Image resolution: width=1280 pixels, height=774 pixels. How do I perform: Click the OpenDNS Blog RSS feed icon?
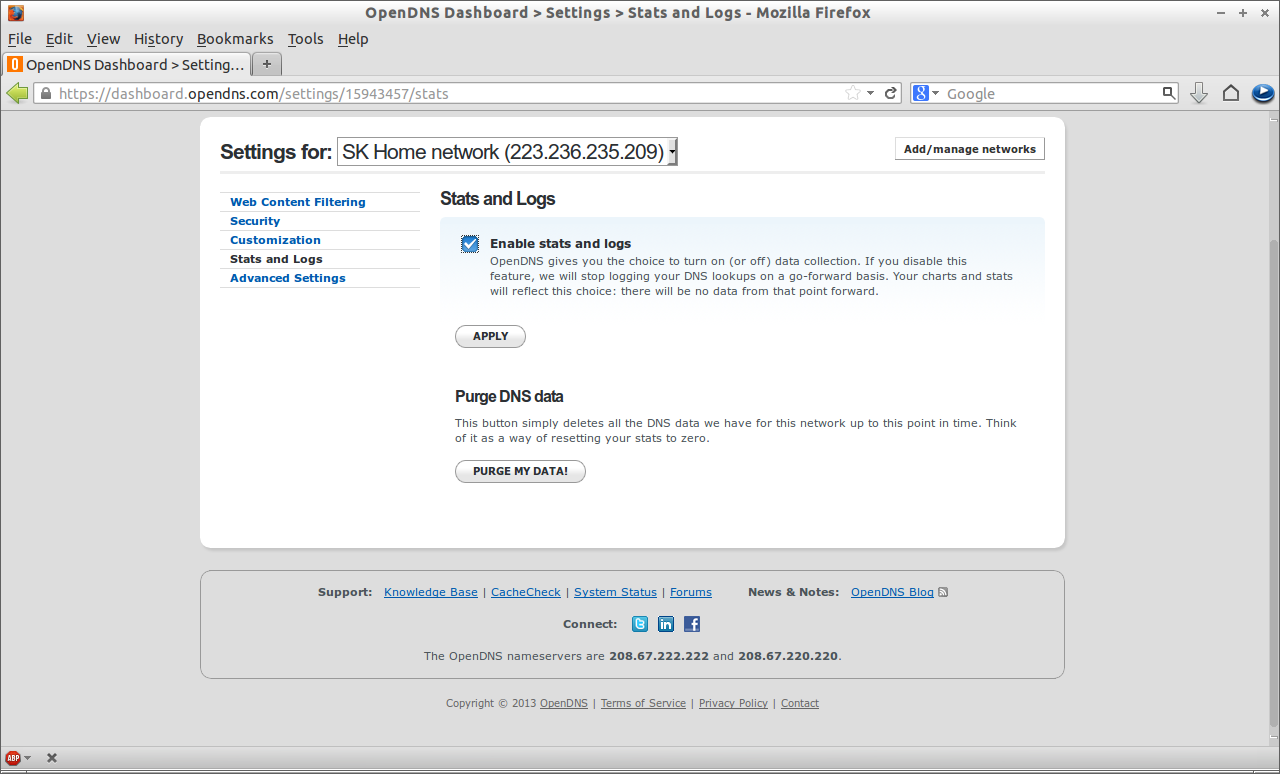pos(943,592)
